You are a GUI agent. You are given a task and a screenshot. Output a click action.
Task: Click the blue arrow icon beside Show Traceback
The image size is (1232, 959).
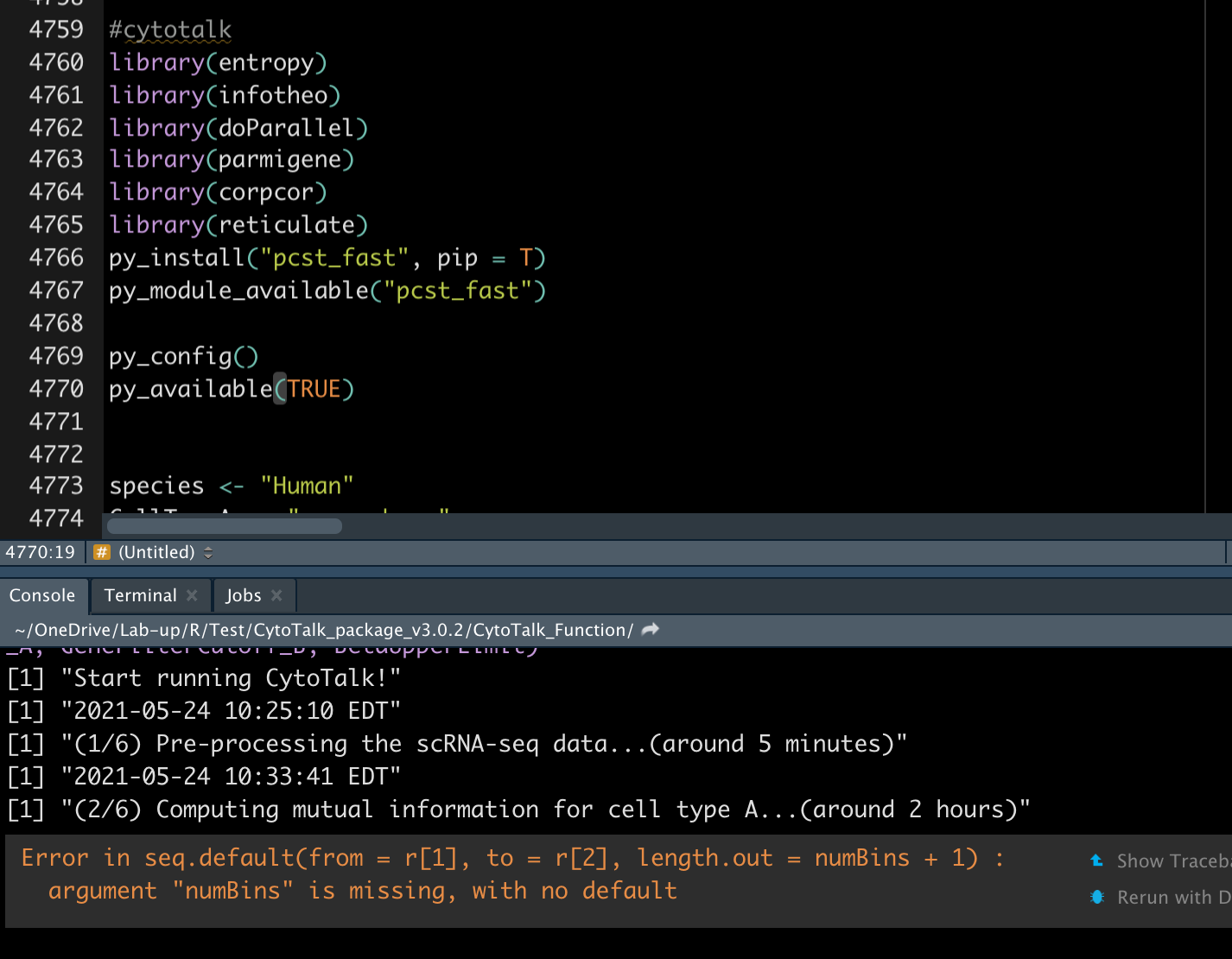(x=1096, y=861)
